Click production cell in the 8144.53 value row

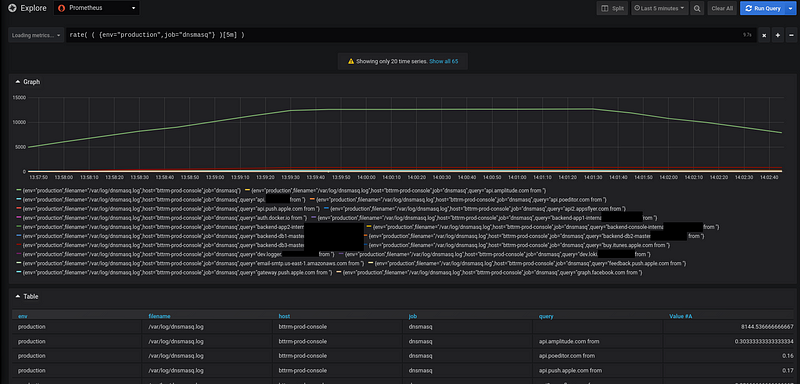(x=32, y=327)
